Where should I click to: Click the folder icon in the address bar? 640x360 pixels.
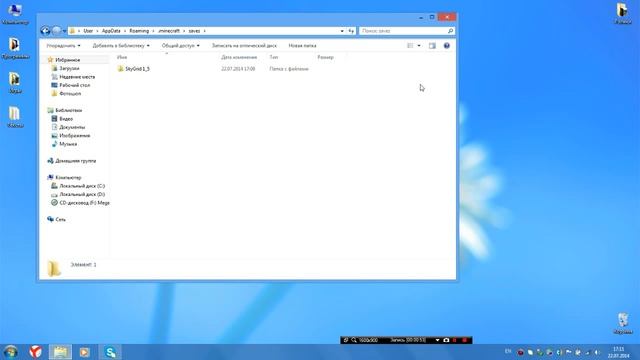point(72,31)
